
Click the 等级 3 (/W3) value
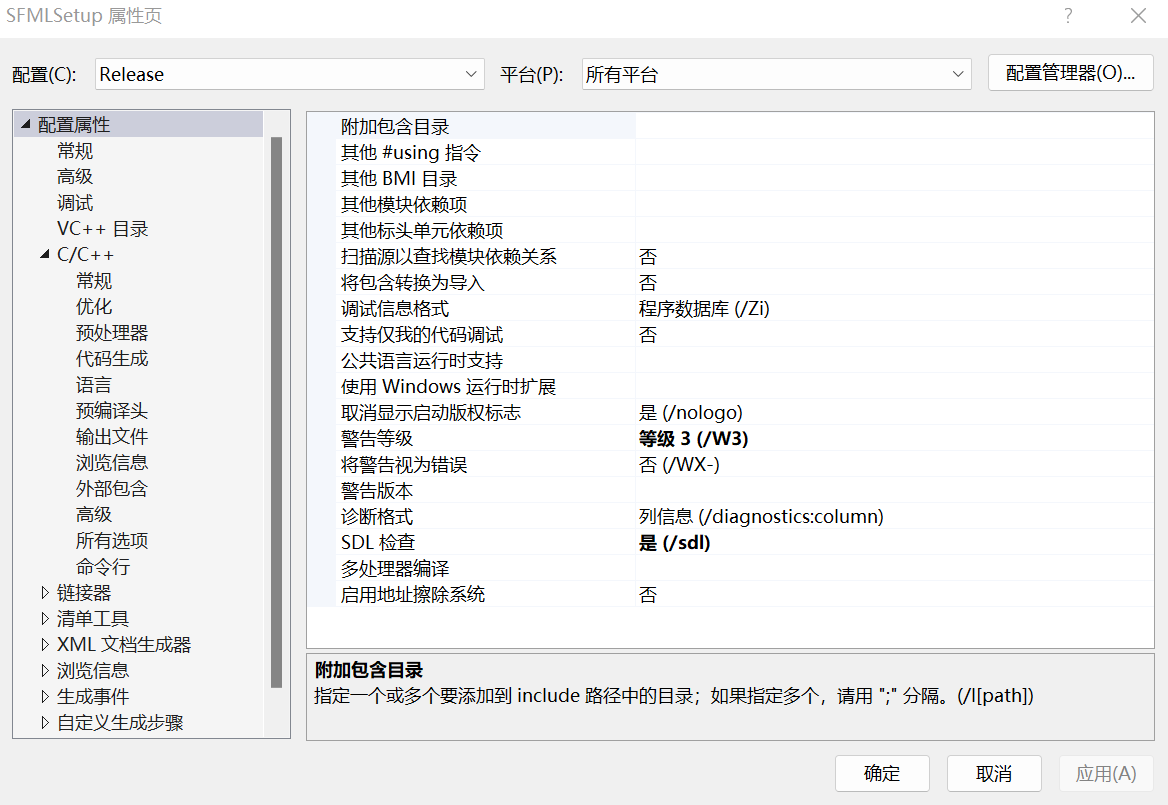(x=694, y=439)
